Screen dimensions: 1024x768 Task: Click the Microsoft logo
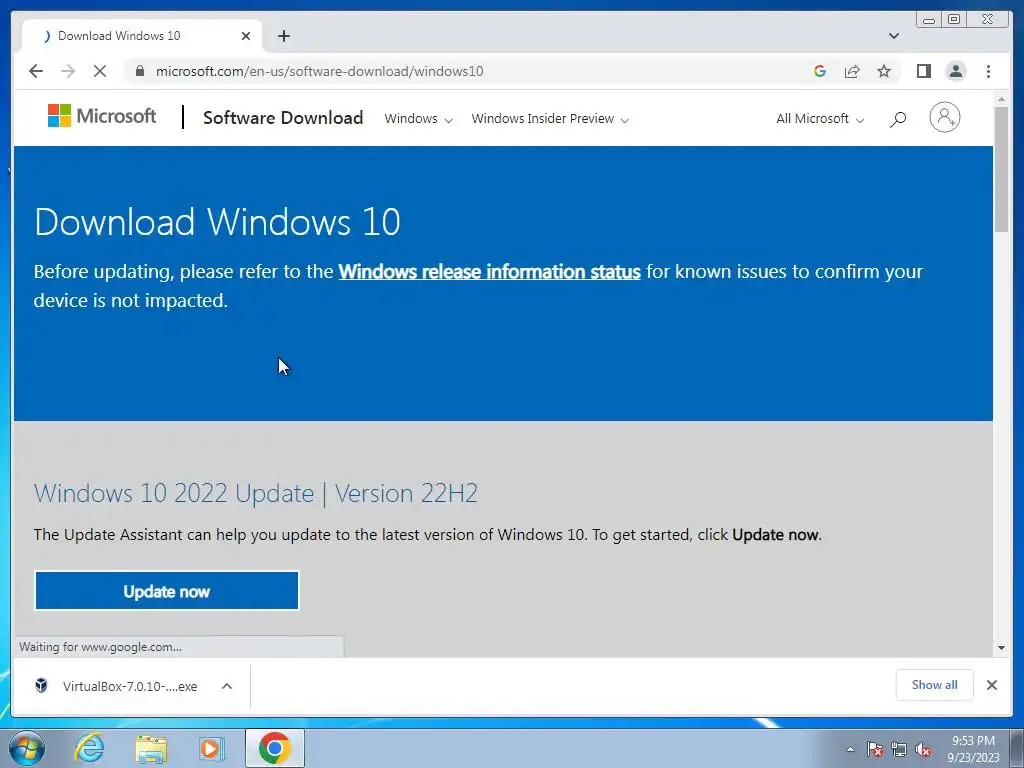[x=102, y=116]
